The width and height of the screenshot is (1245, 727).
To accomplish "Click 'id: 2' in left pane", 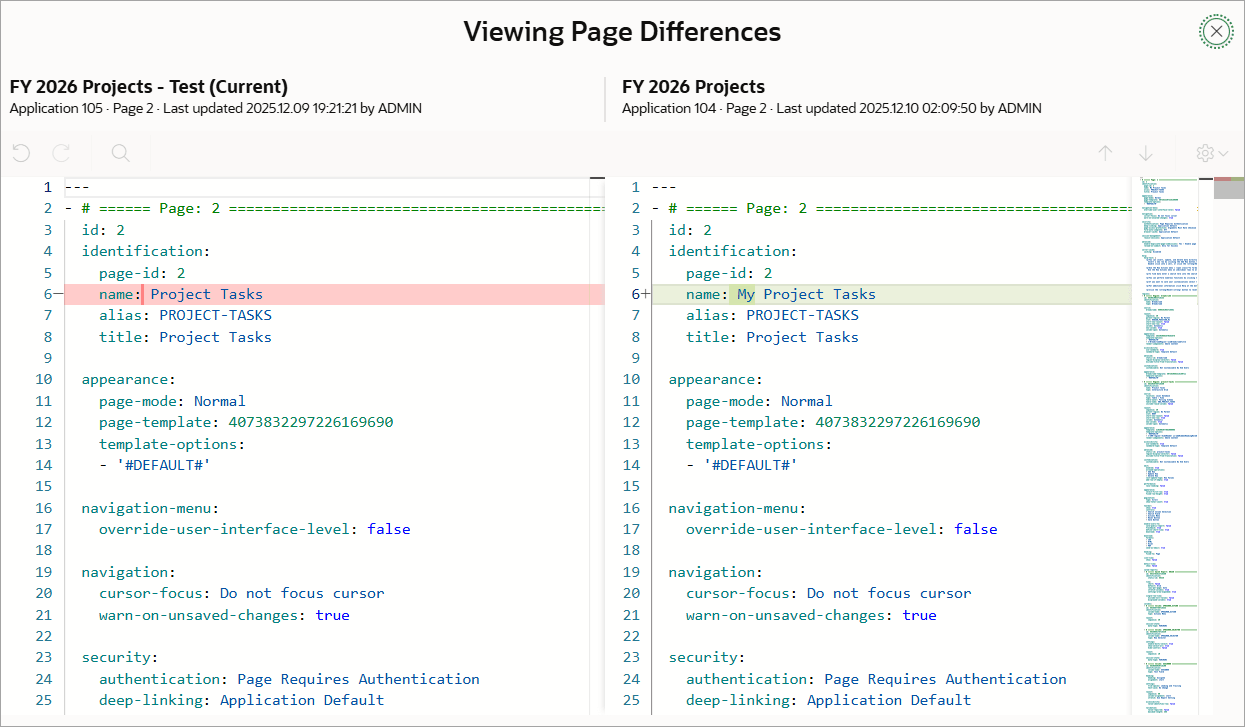I will click(103, 230).
